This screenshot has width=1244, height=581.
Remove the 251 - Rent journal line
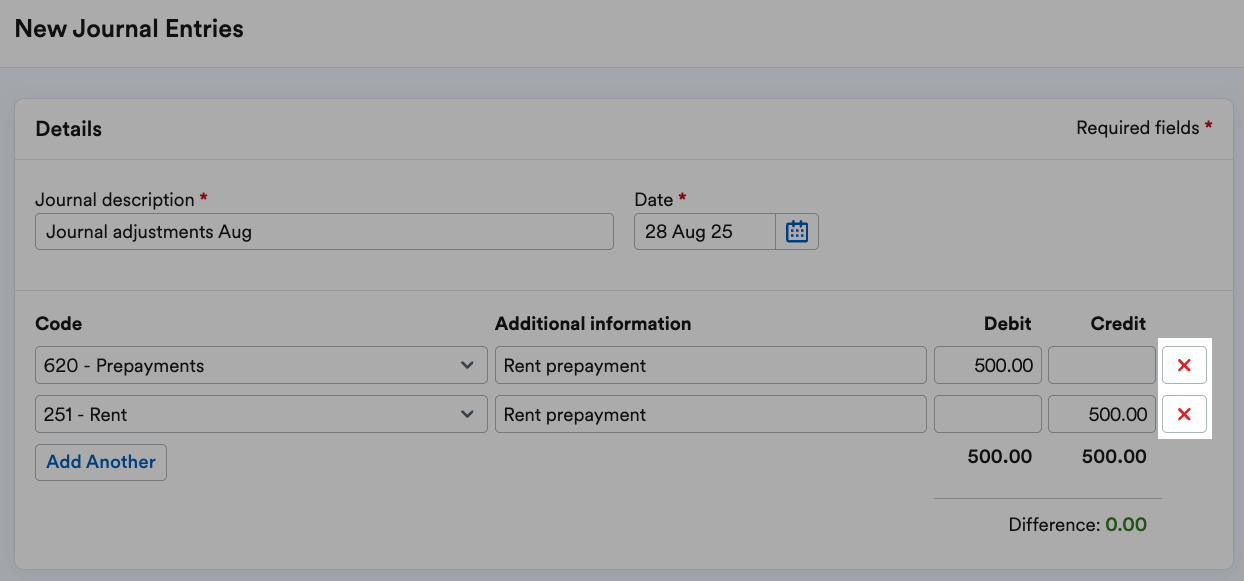(x=1184, y=414)
